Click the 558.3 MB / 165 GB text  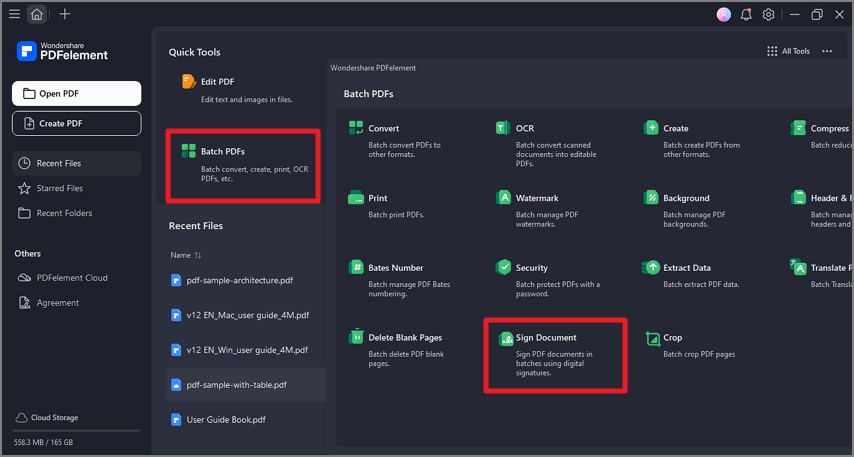coord(44,442)
